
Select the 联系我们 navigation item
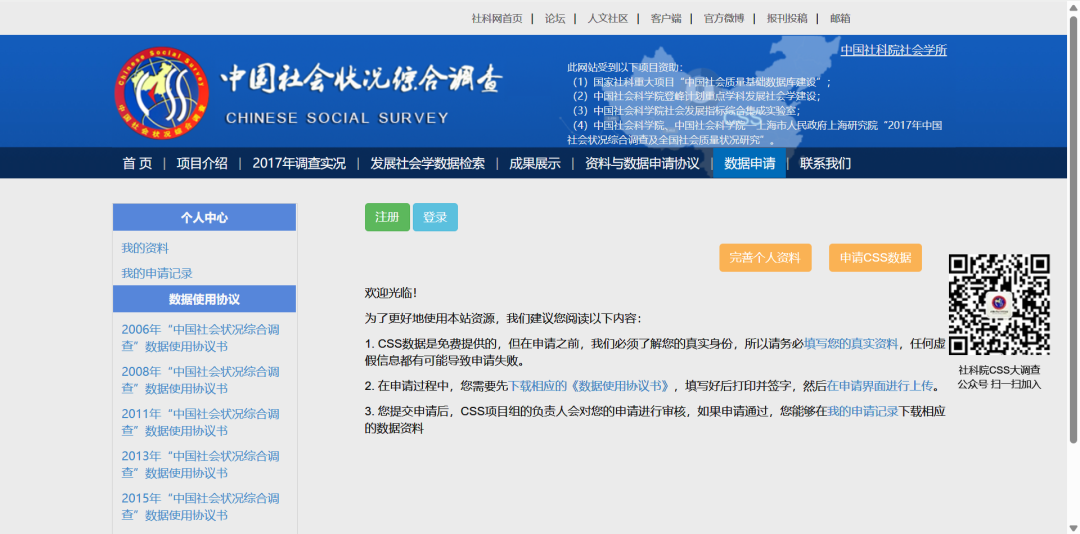825,163
